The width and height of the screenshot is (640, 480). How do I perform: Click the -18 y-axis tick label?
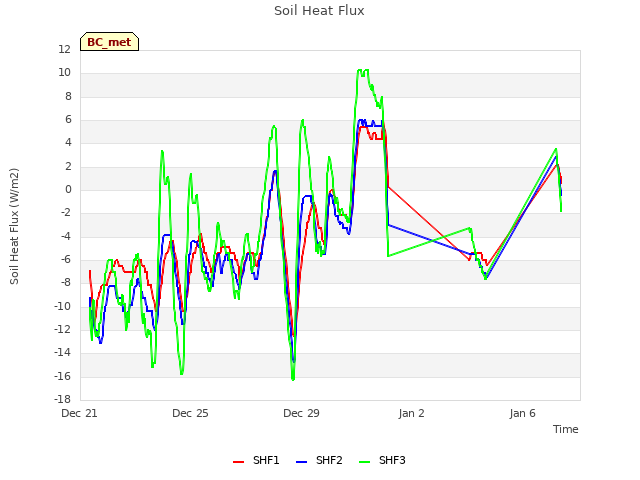pos(62,399)
